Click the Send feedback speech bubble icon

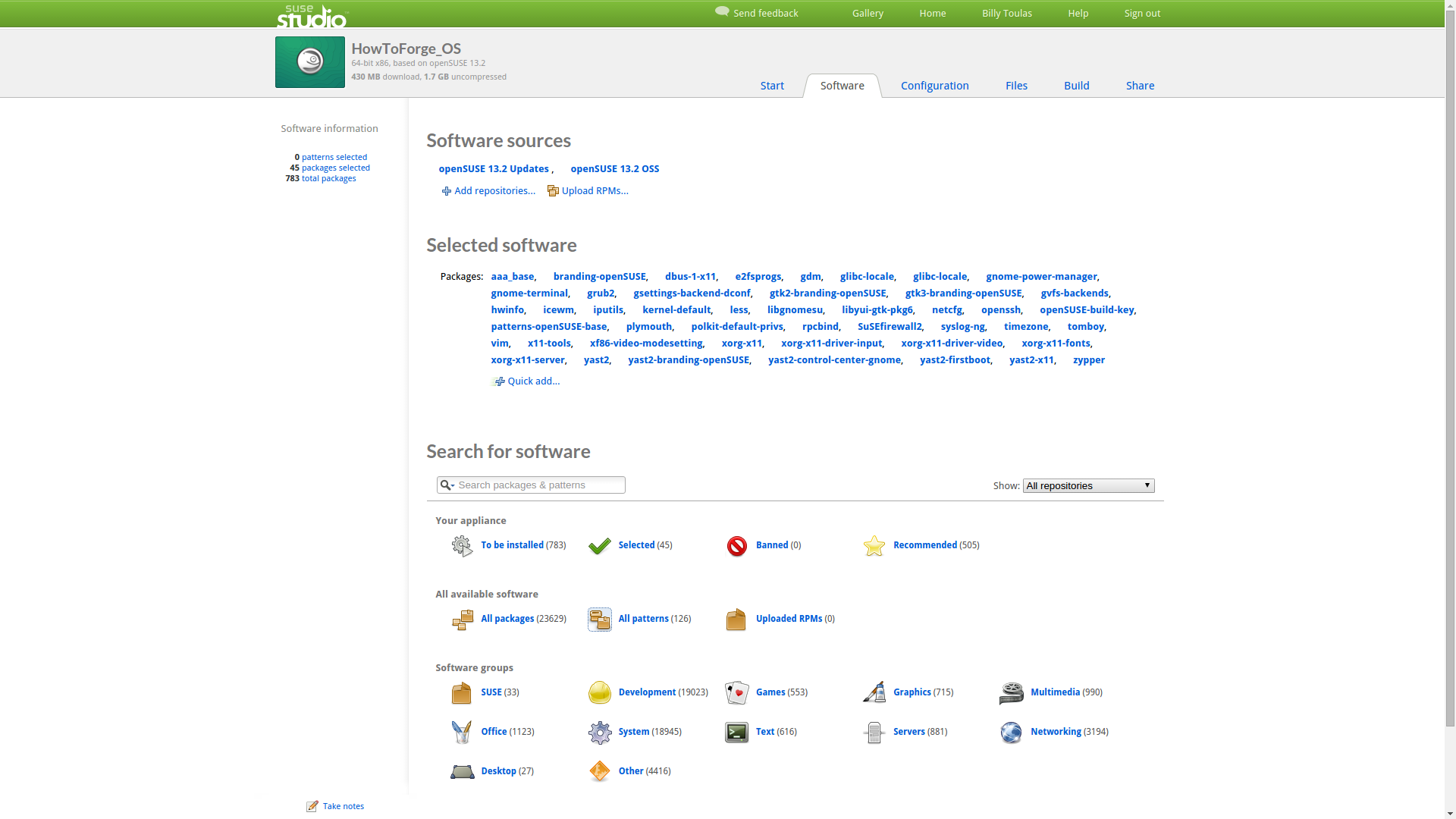[x=722, y=11]
